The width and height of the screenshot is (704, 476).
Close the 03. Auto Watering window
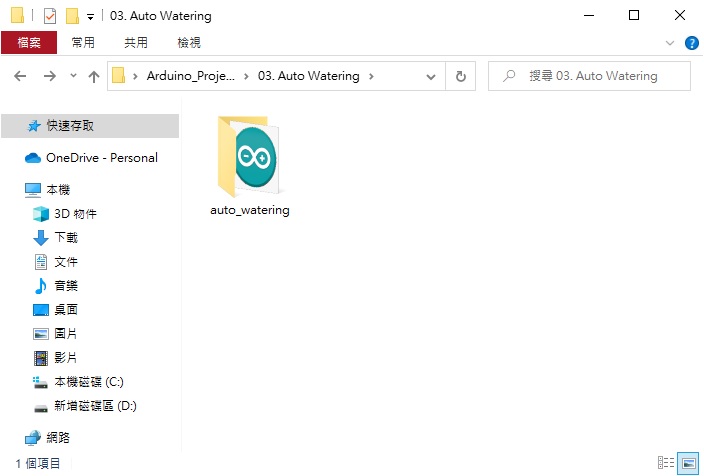680,16
